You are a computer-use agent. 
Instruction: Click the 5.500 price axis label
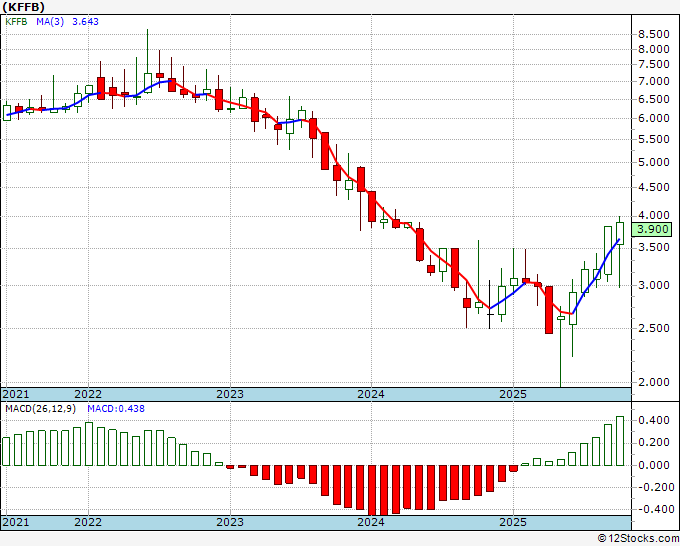(x=654, y=139)
